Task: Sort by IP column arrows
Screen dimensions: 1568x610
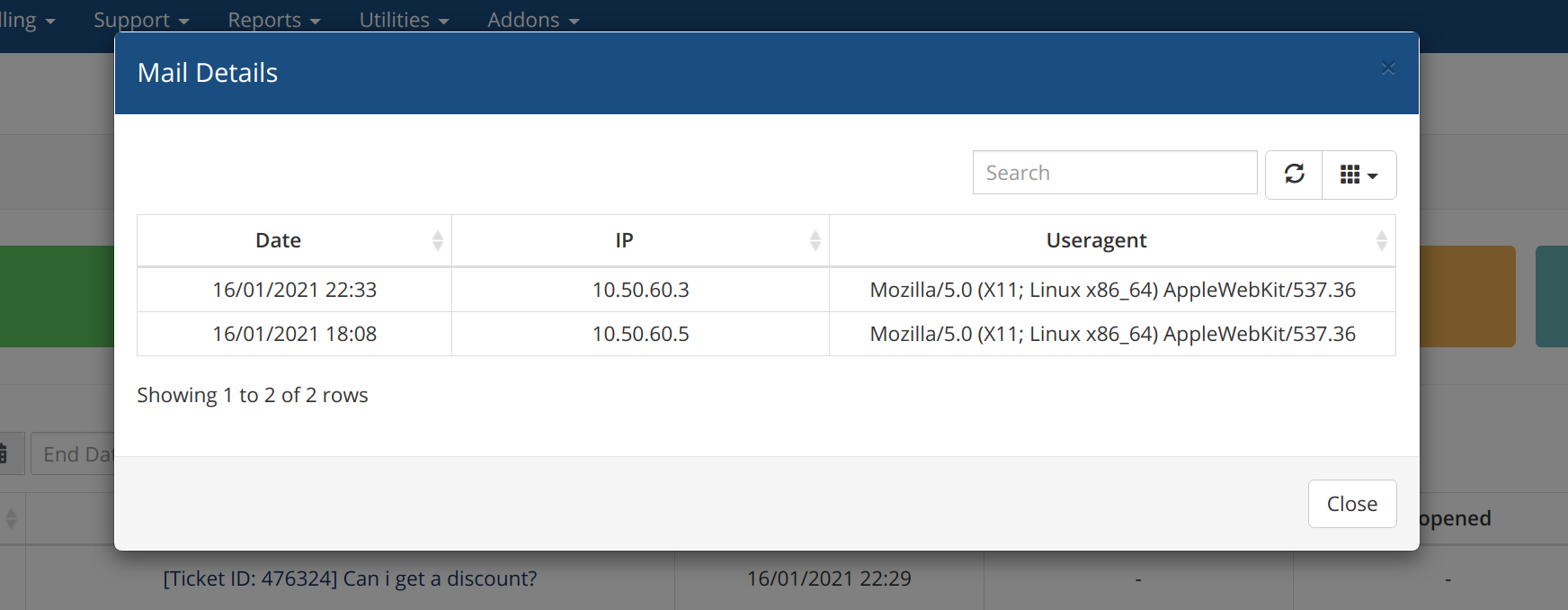Action: [815, 240]
